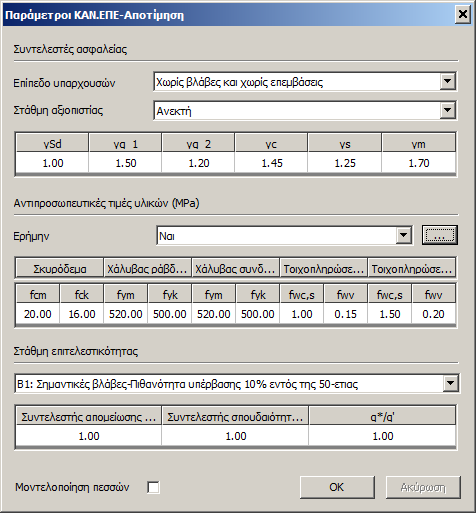This screenshot has height=513, width=476.
Task: Select the Συντελεστής σπουδαιότητας value cell
Action: (235, 436)
